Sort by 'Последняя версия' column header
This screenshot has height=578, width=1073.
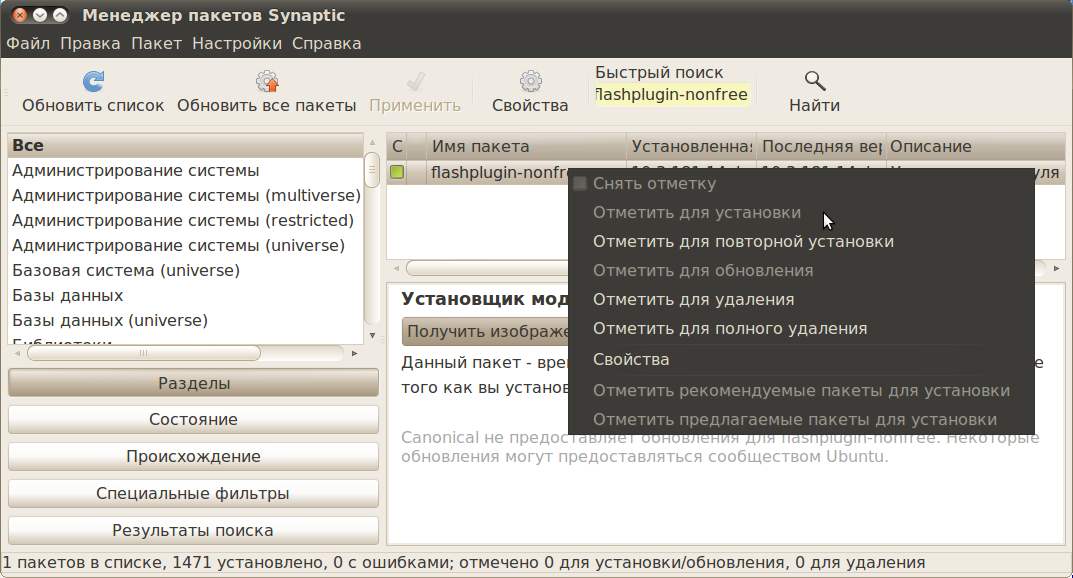pos(821,146)
